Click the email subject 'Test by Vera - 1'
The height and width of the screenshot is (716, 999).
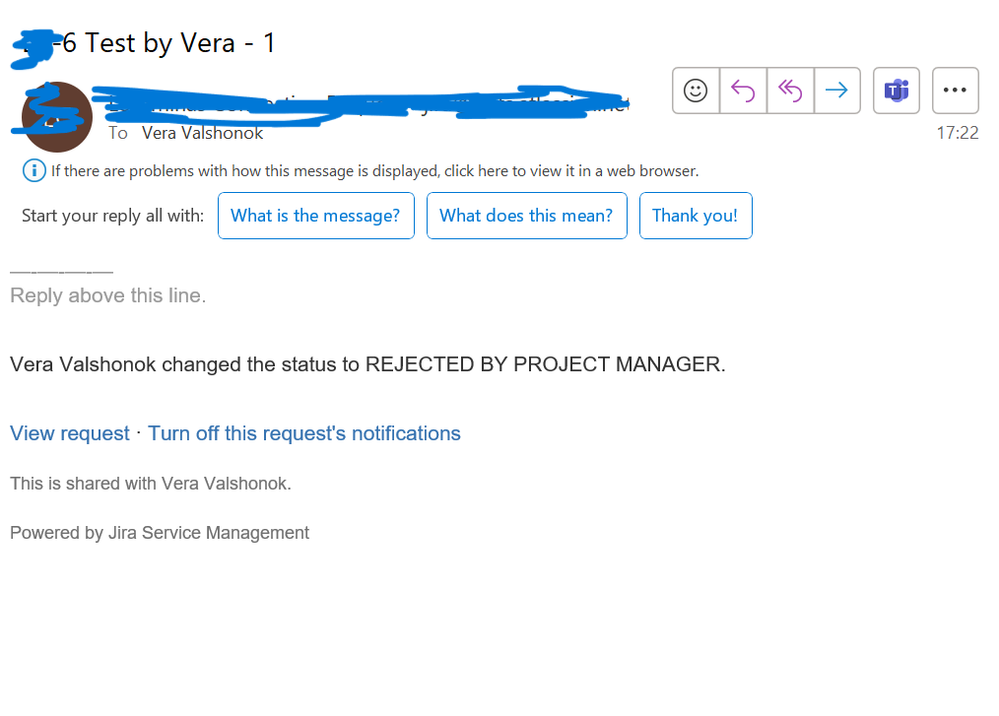tap(180, 43)
